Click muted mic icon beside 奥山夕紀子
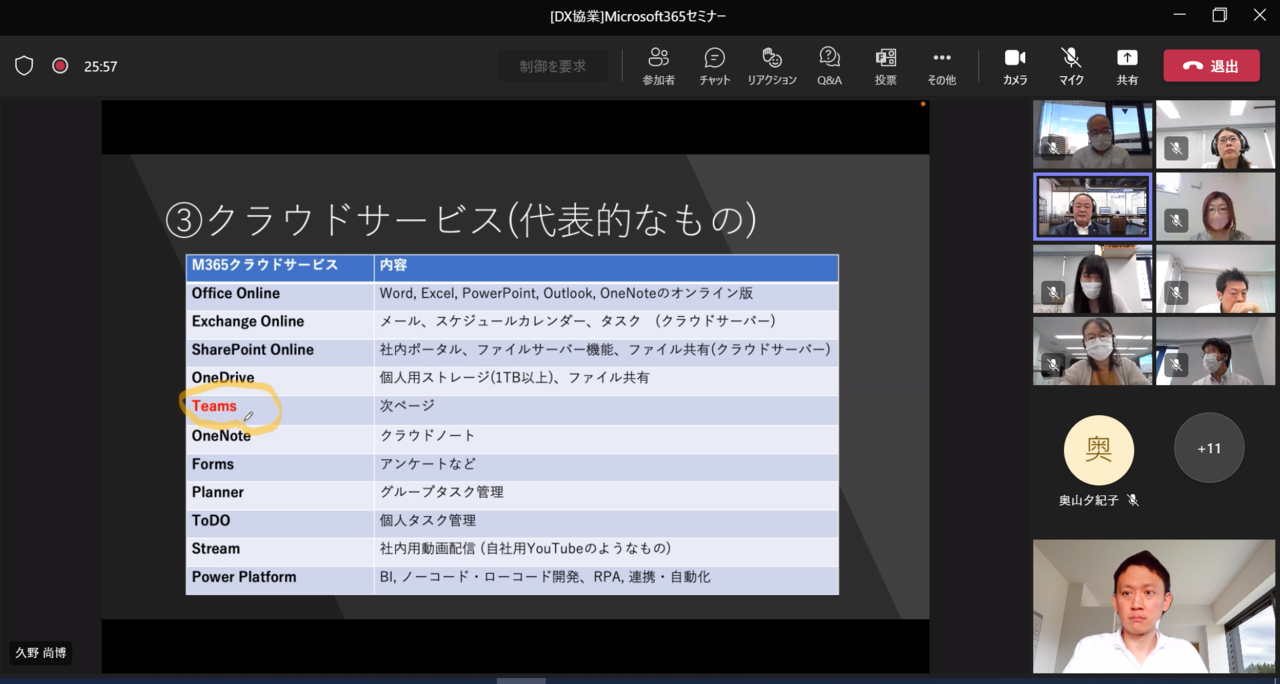 [1133, 500]
